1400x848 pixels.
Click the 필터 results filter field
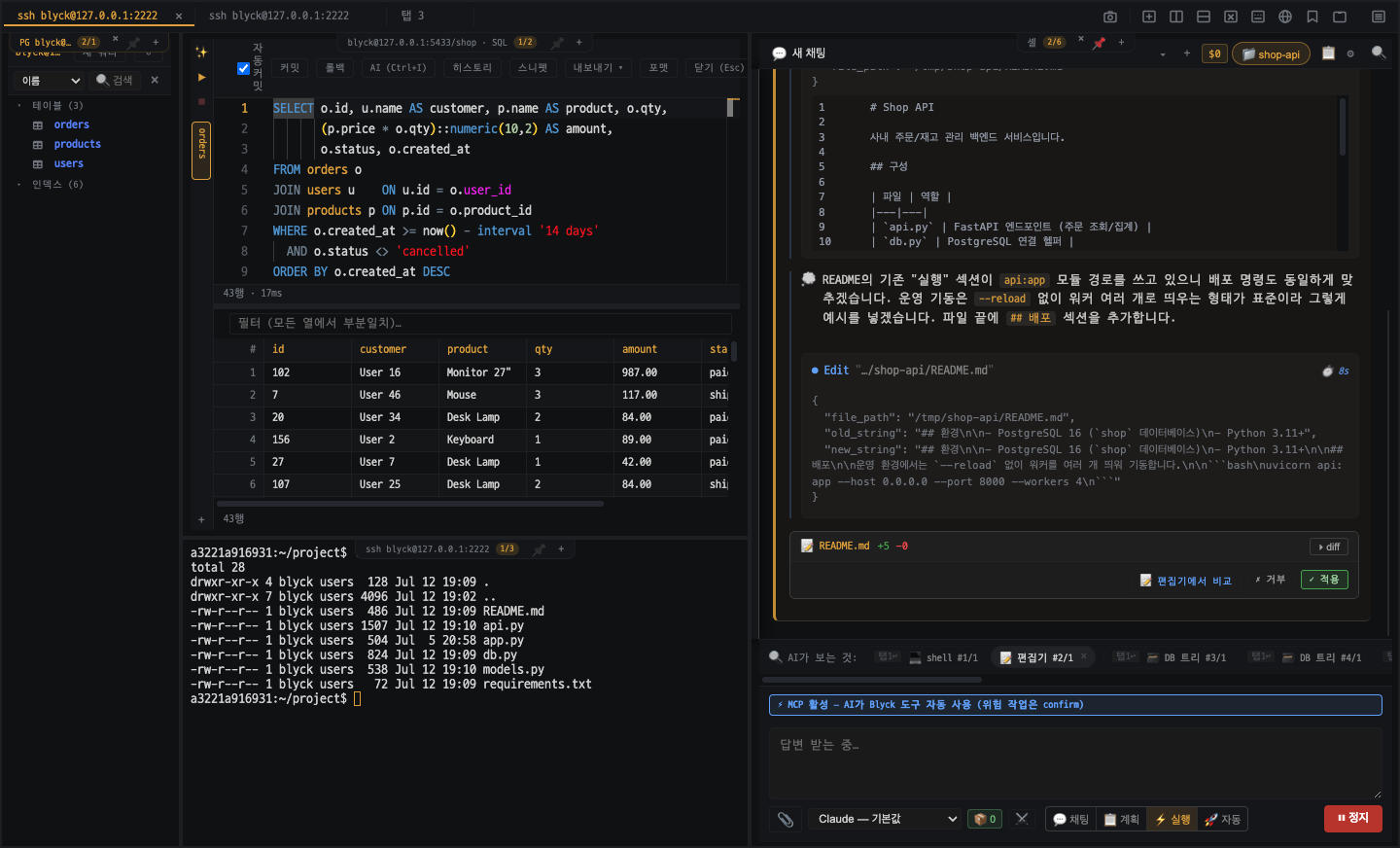point(480,323)
